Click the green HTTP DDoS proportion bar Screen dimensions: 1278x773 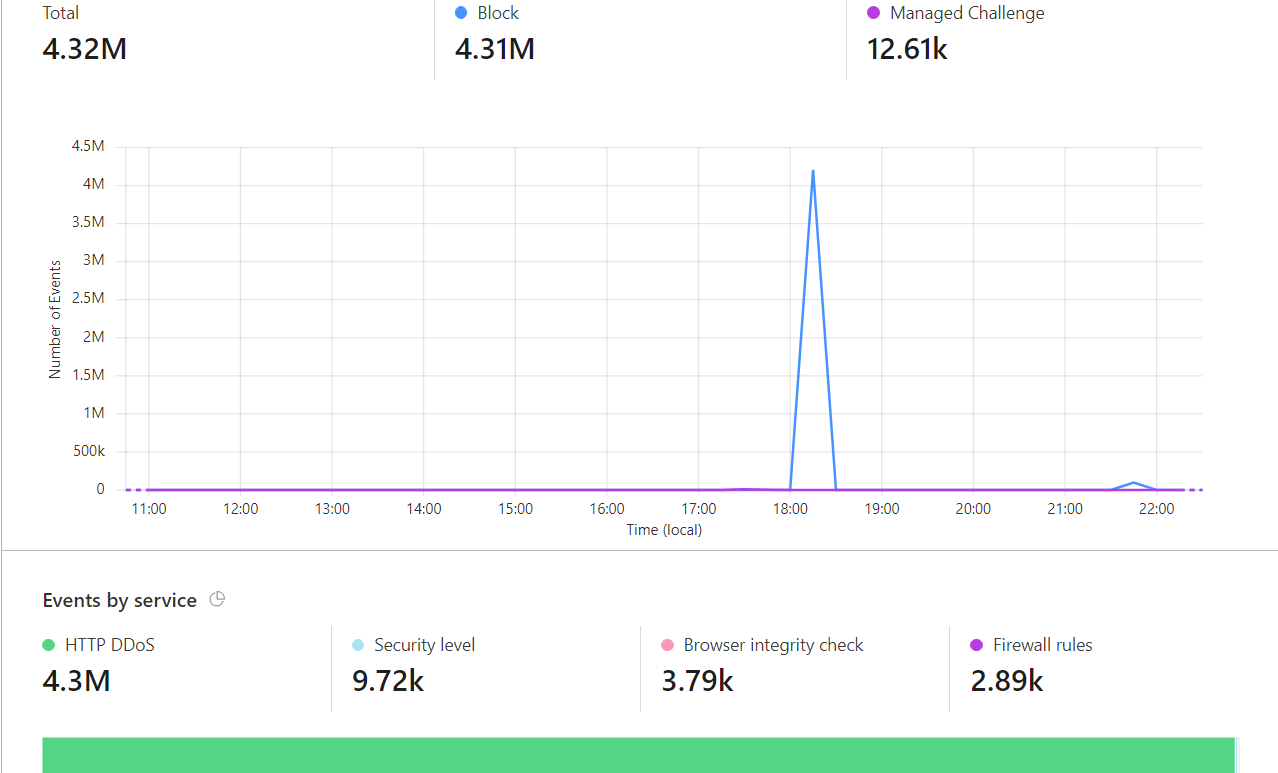[x=638, y=755]
